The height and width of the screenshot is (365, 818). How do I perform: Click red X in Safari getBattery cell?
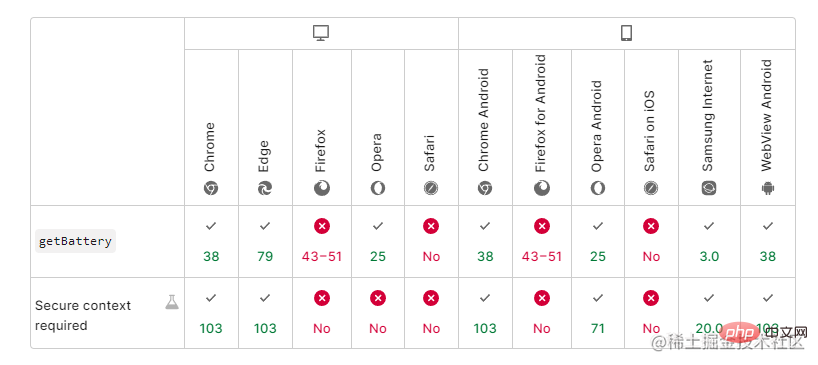[x=431, y=226]
